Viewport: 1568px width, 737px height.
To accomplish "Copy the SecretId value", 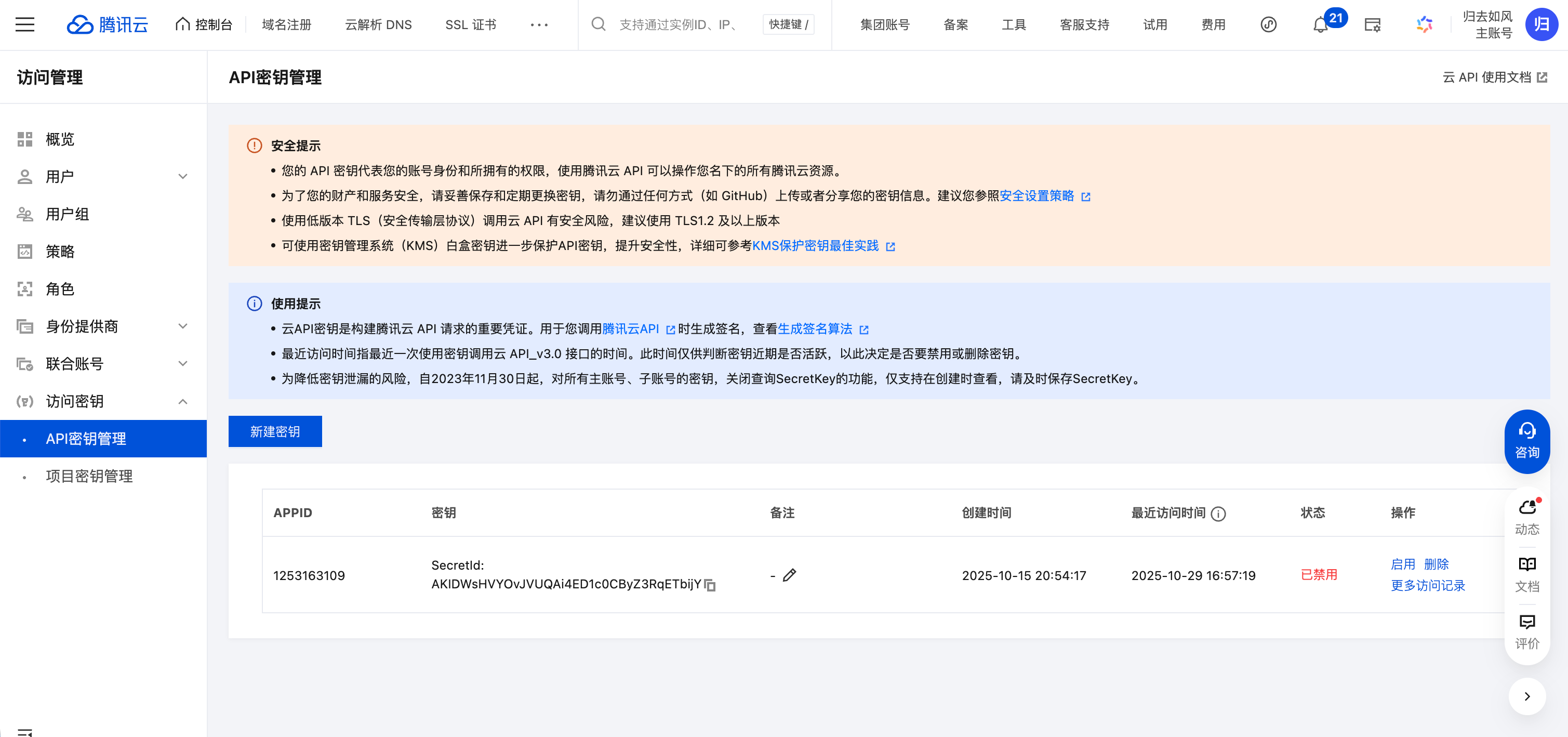I will tap(710, 585).
